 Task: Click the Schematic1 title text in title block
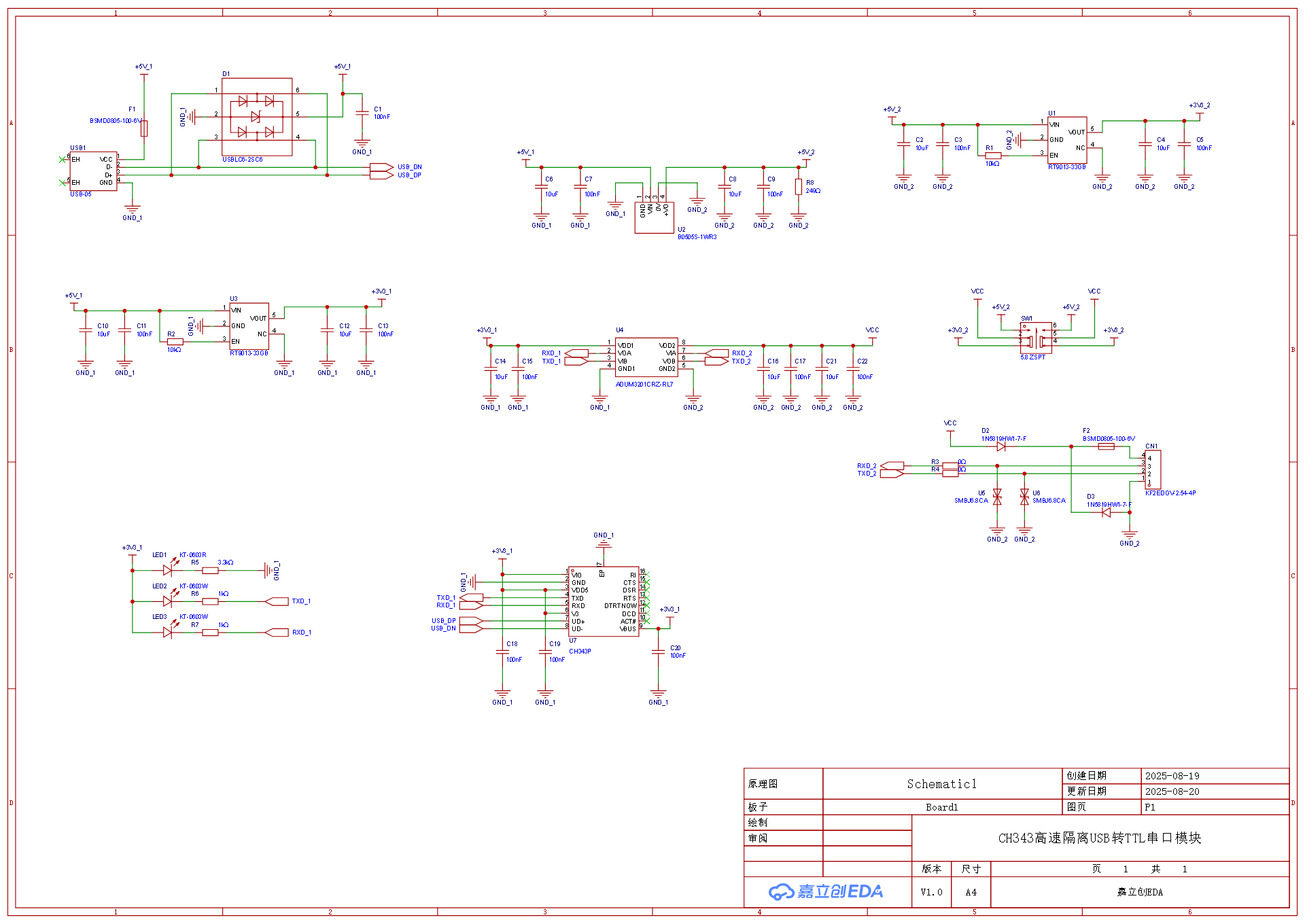pyautogui.click(x=941, y=784)
